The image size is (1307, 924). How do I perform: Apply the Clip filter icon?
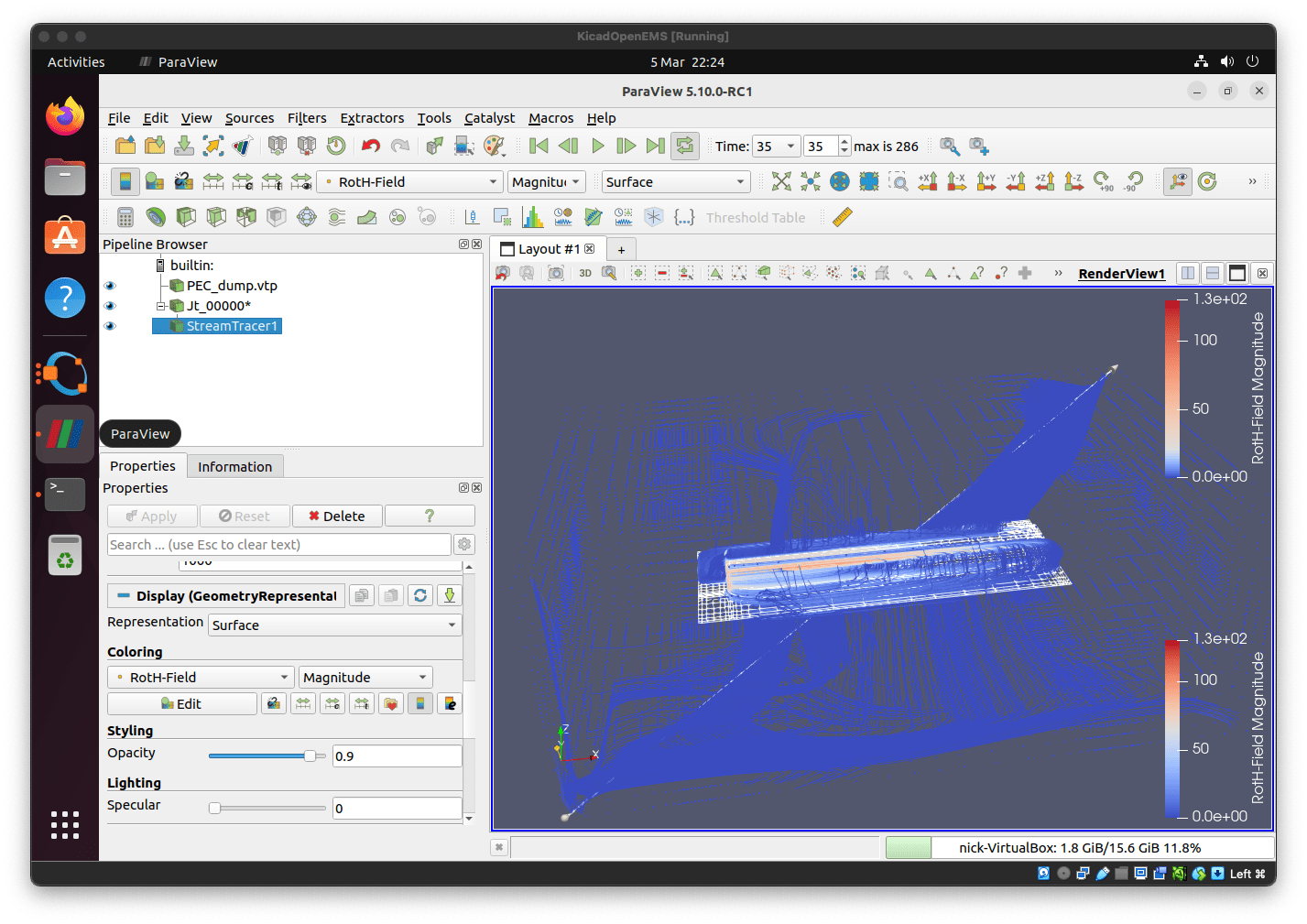[186, 217]
